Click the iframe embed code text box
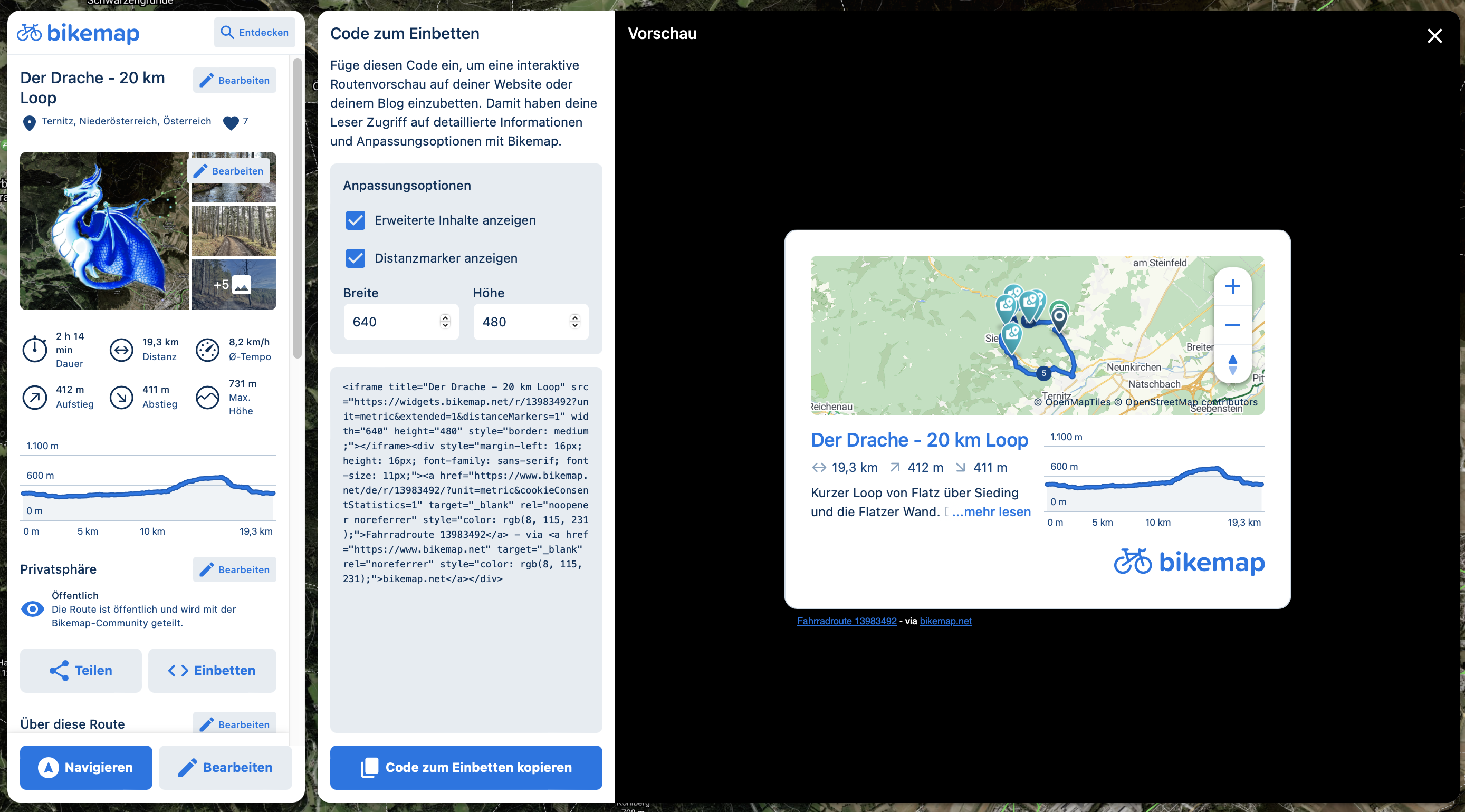Image resolution: width=1465 pixels, height=812 pixels. 466,550
